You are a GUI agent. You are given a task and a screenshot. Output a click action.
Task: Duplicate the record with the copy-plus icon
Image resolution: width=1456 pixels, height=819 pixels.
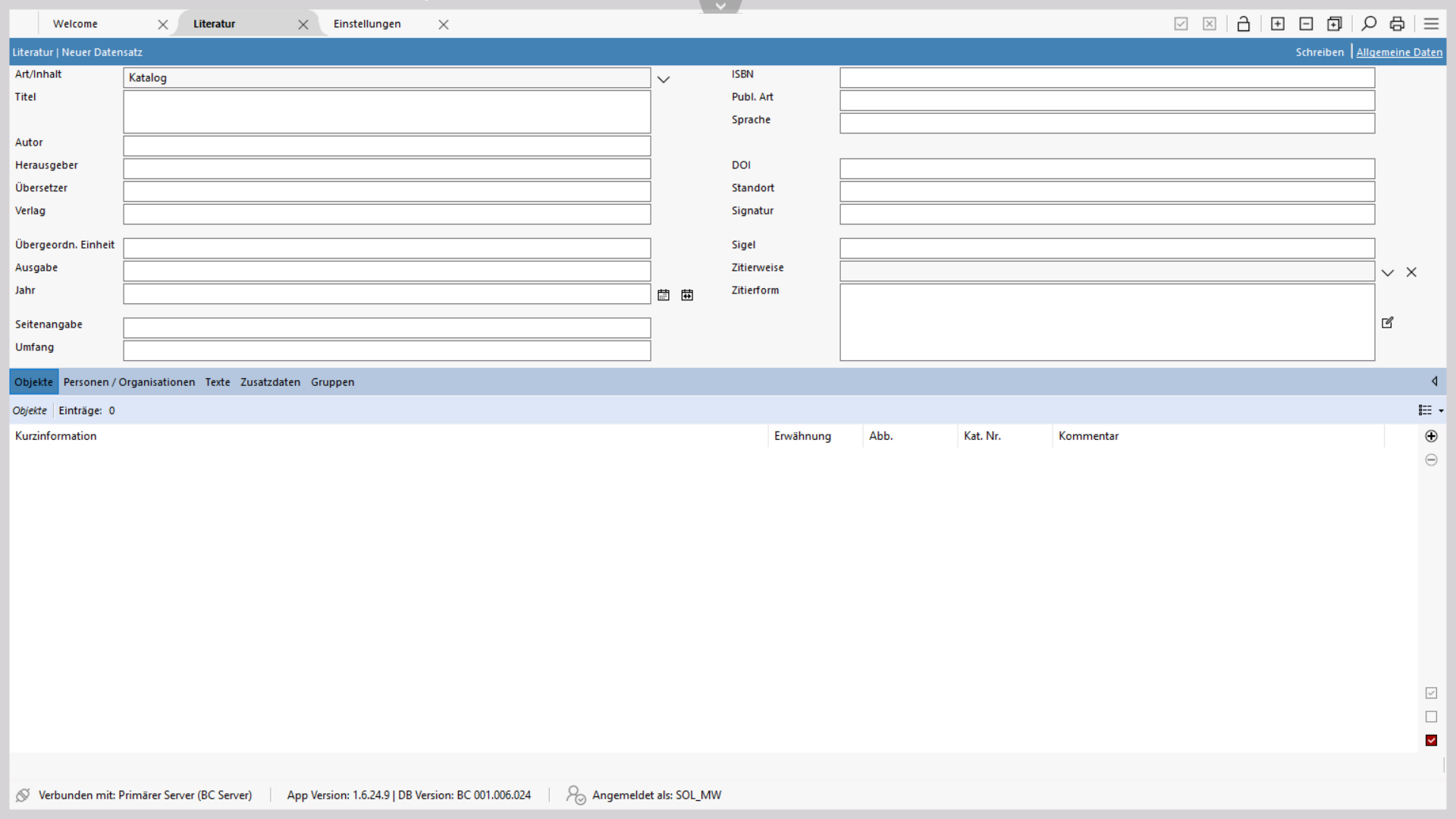[1335, 24]
